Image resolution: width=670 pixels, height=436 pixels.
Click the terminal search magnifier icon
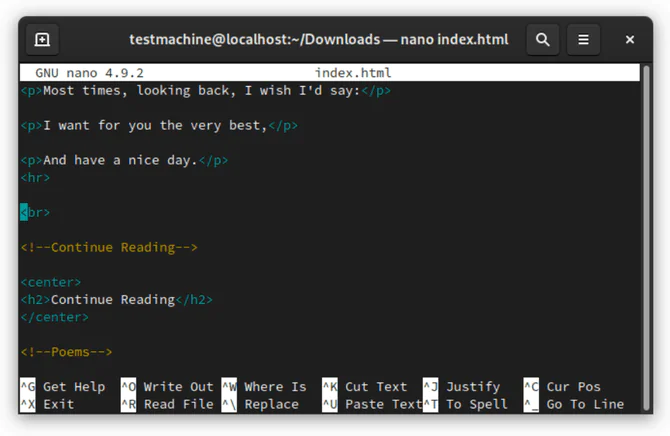point(542,40)
